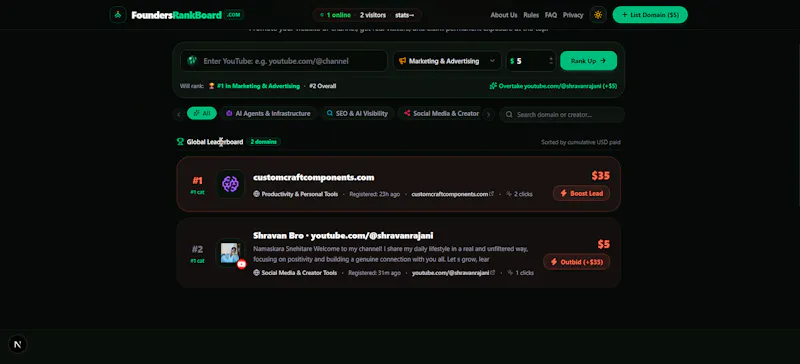
Task: Click the Search domain or creator field
Action: (x=562, y=114)
